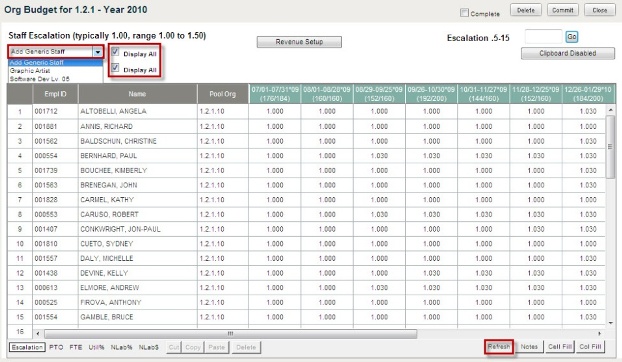
Task: Click the name DALY, MICHELLE
Action: [107, 259]
